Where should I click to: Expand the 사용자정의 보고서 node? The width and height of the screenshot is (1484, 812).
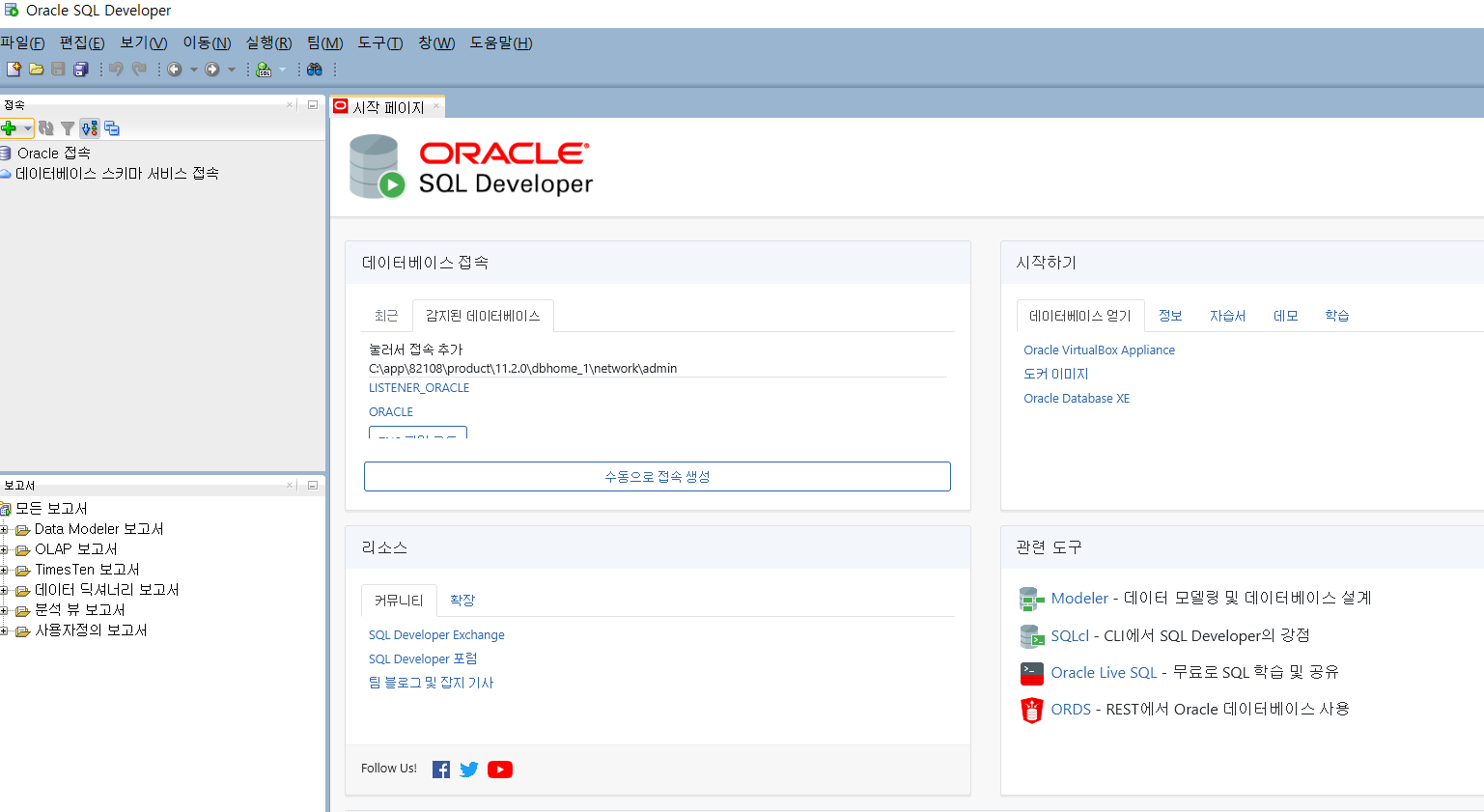click(4, 630)
